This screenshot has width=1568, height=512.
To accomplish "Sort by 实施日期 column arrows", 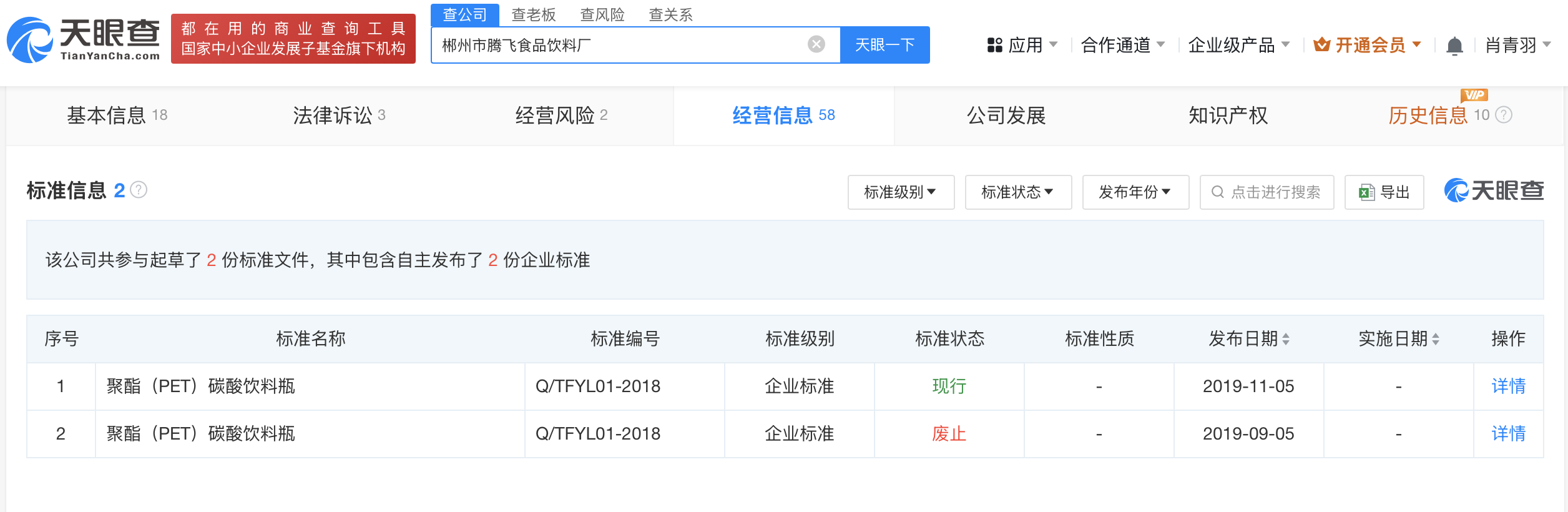I will click(x=1436, y=339).
